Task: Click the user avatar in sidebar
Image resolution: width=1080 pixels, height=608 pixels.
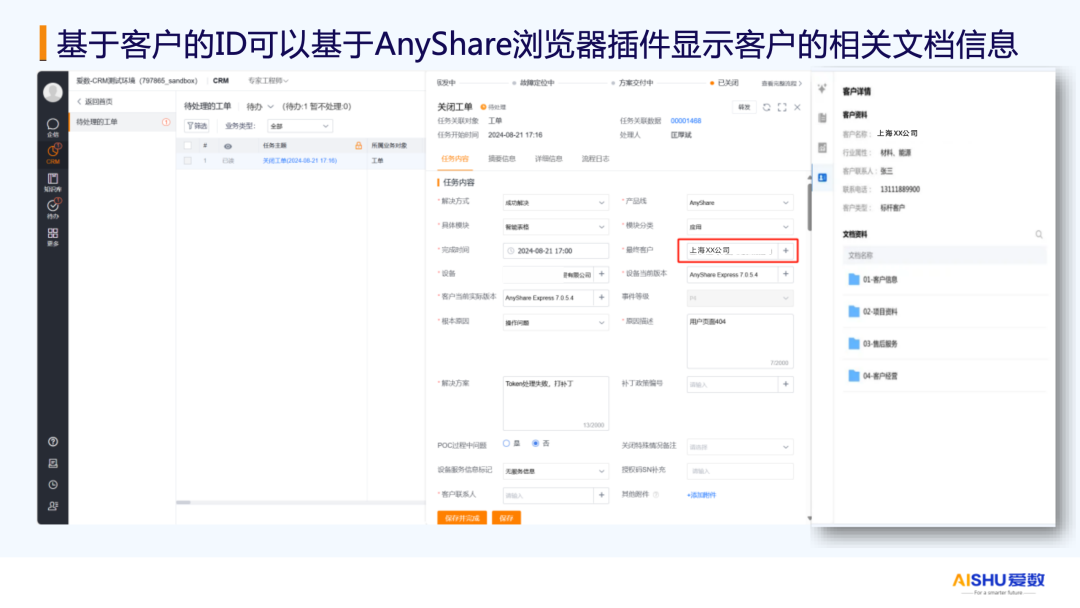Action: (53, 92)
